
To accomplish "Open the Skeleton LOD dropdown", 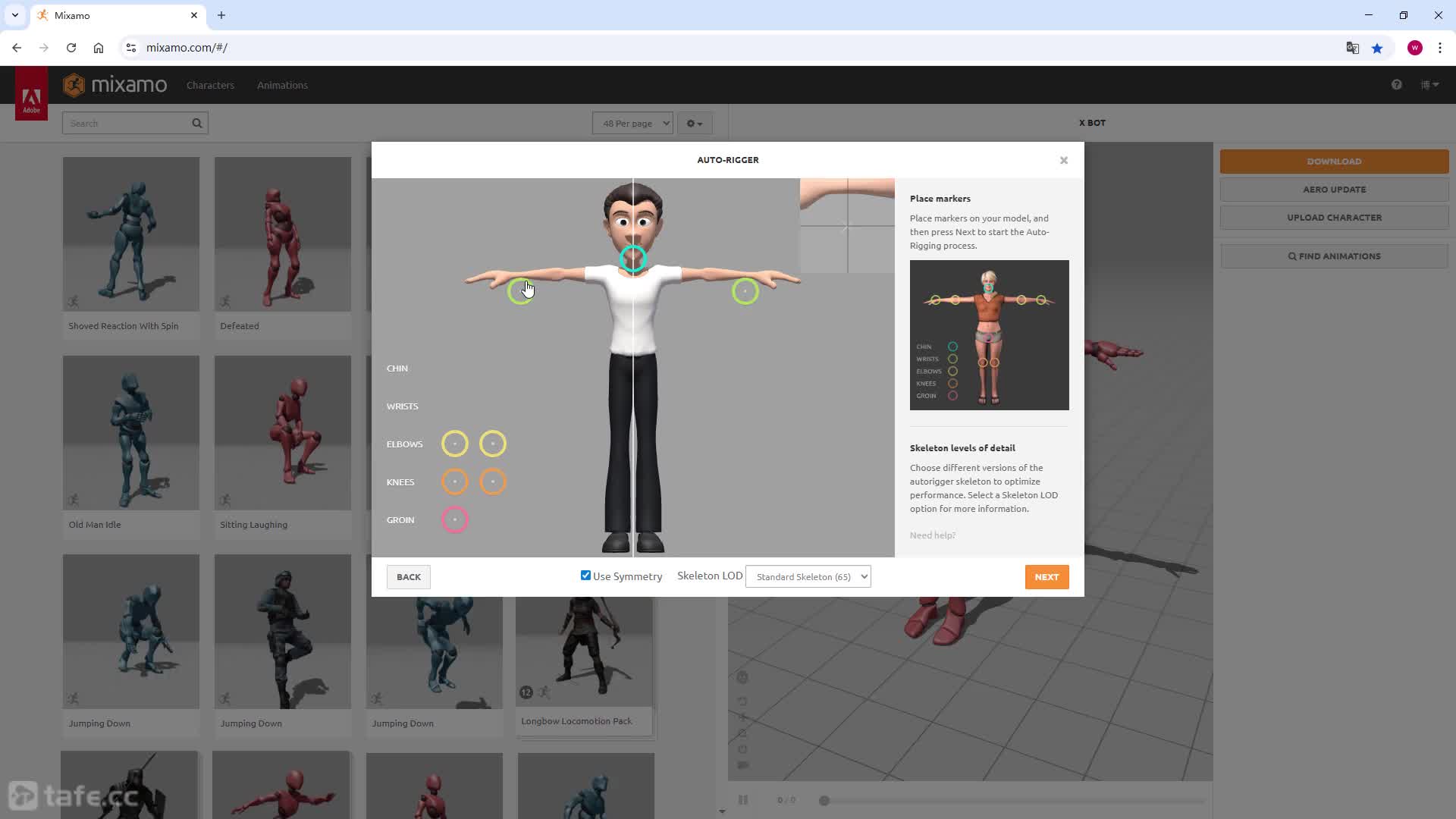I will 808,576.
